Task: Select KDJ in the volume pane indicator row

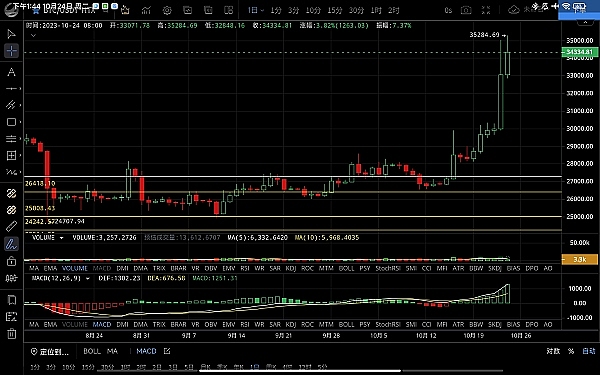Action: click(x=291, y=268)
